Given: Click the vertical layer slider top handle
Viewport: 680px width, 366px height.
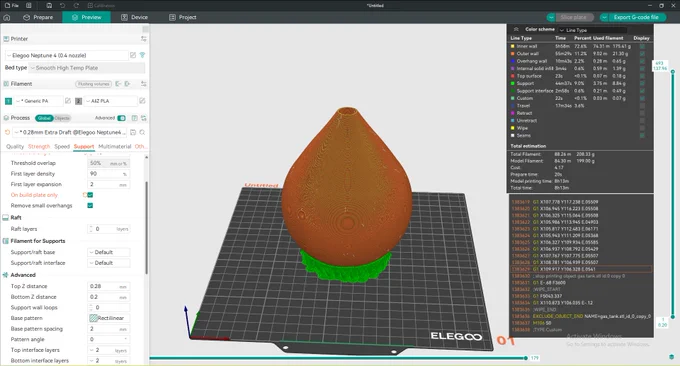Looking at the screenshot, I should [x=673, y=72].
